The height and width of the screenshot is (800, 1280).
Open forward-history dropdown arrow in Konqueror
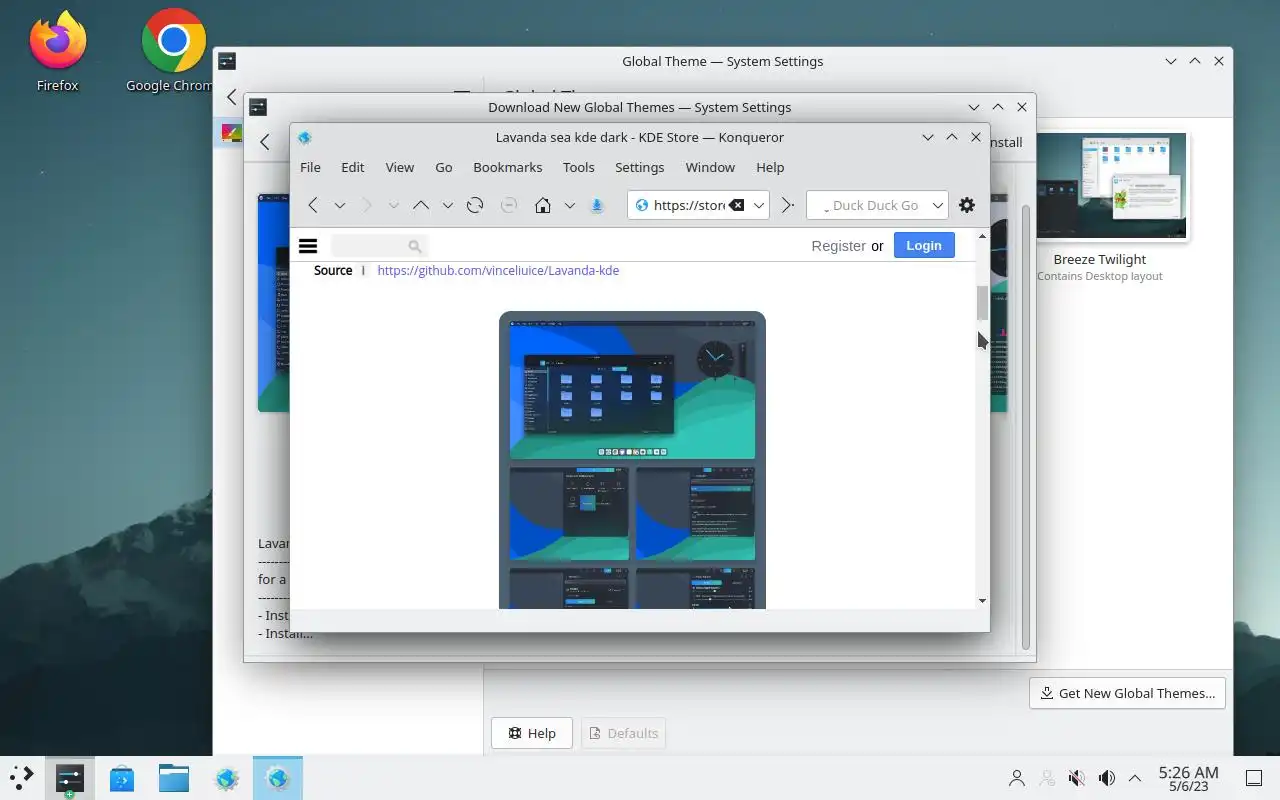(x=394, y=205)
